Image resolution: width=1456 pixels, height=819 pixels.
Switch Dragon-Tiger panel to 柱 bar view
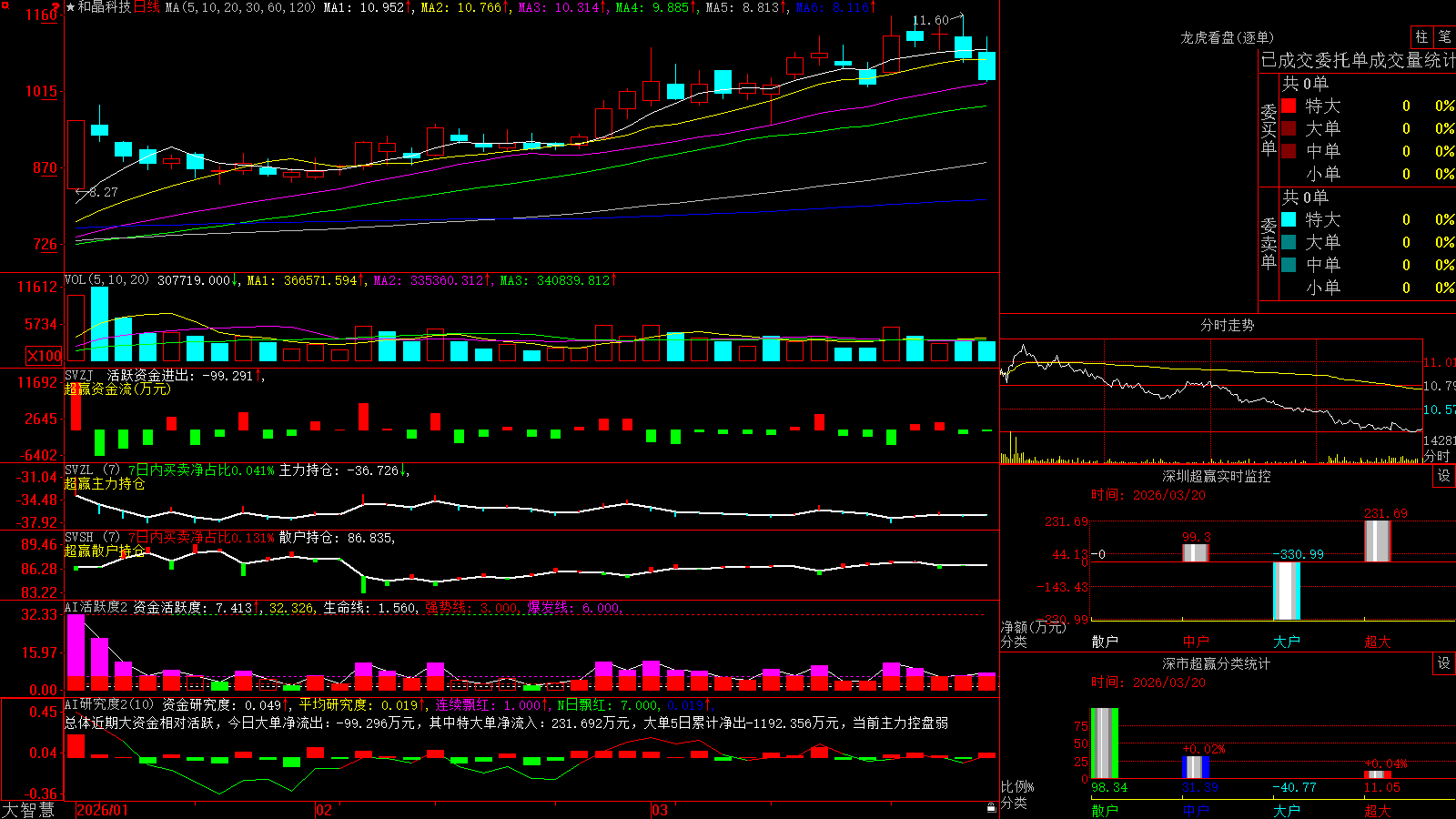click(1421, 36)
